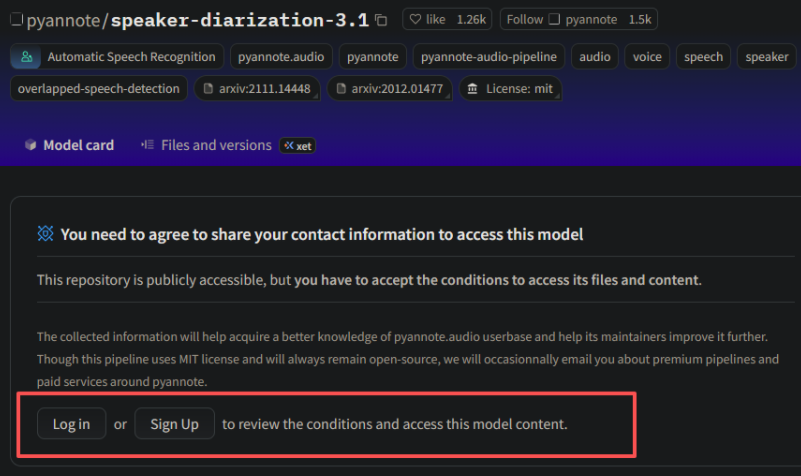The image size is (801, 476).
Task: Filter by the voice tag
Action: (x=647, y=57)
